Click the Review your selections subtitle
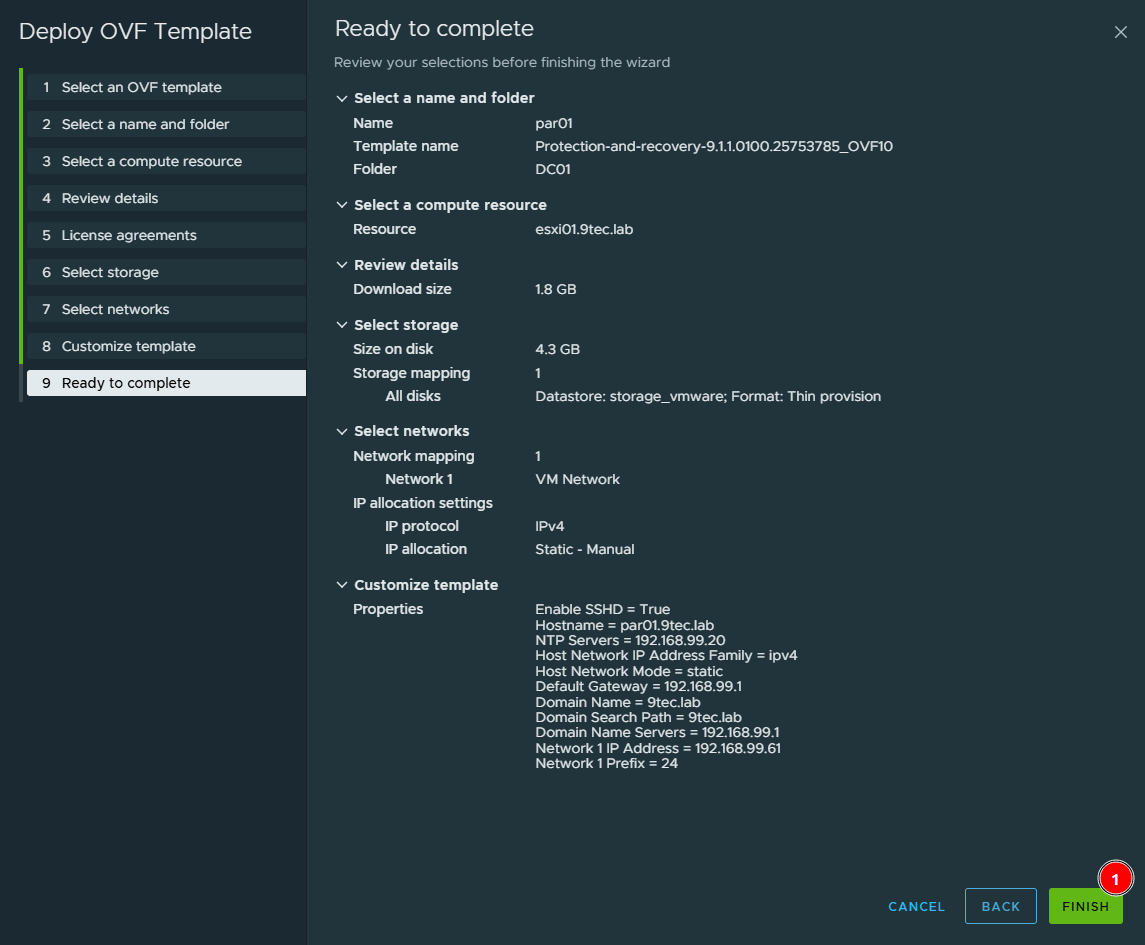The image size is (1145, 945). [502, 63]
